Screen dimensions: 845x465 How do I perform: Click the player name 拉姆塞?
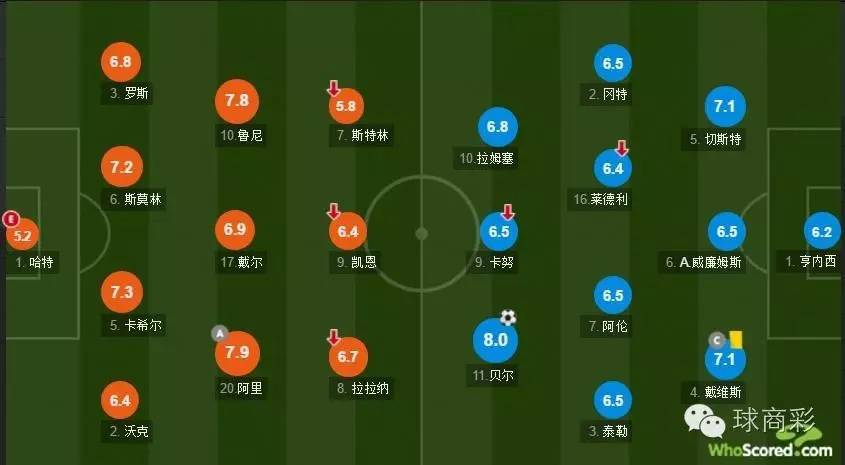pyautogui.click(x=487, y=158)
